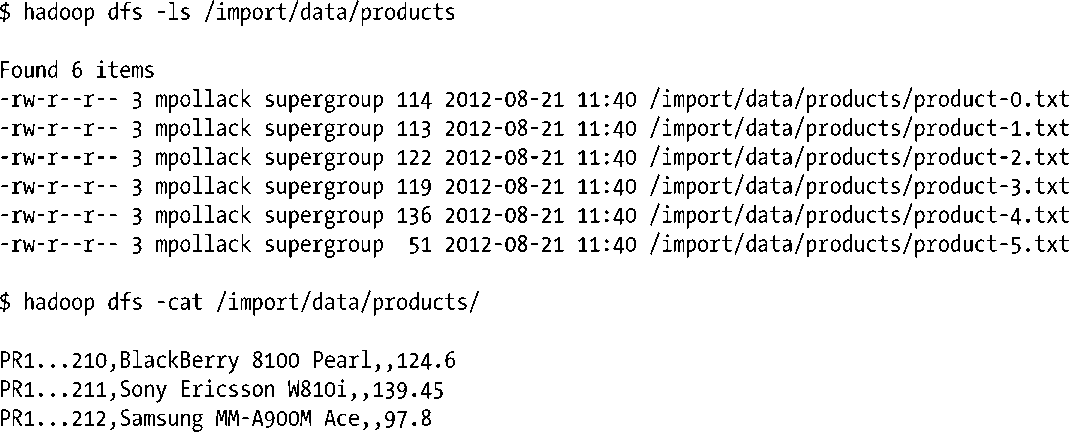Click the Sony Ericsson W810i output line
1069x432 pixels.
(222, 390)
